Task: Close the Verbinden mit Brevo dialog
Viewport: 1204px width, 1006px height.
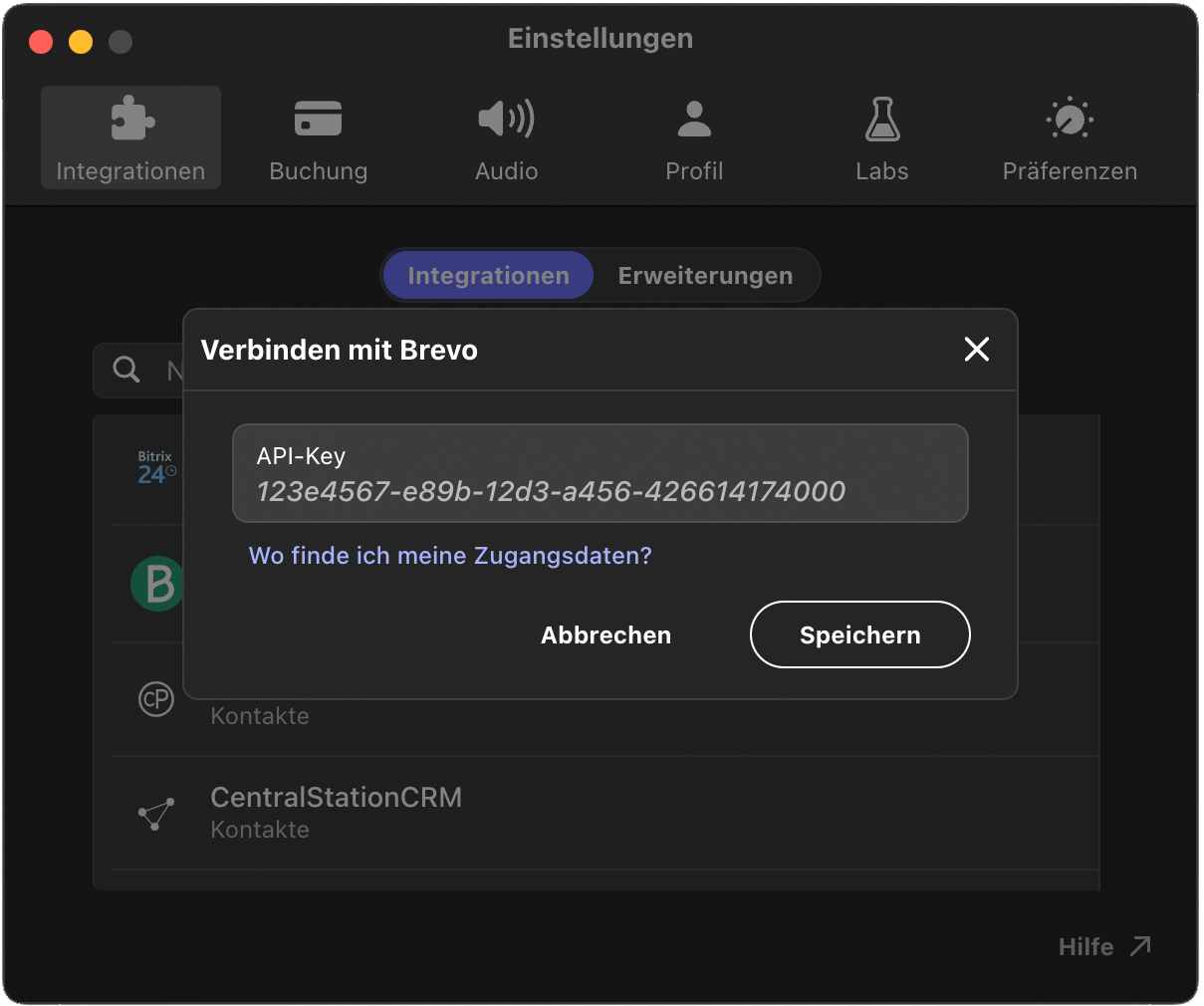Action: [x=977, y=349]
